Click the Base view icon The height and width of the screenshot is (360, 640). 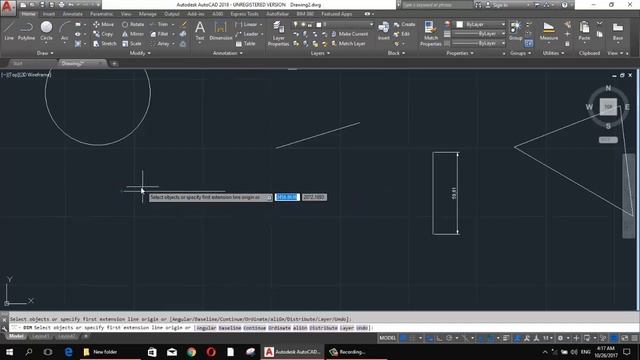point(618,31)
